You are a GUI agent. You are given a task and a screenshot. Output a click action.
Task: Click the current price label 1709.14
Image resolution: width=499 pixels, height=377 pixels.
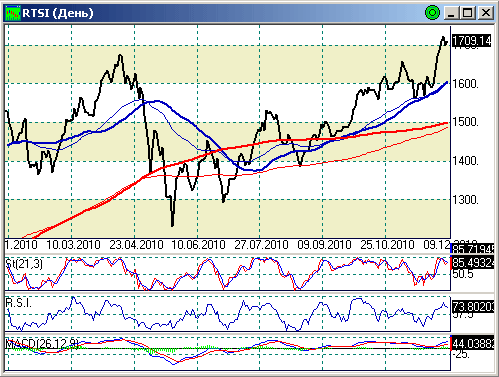(472, 41)
